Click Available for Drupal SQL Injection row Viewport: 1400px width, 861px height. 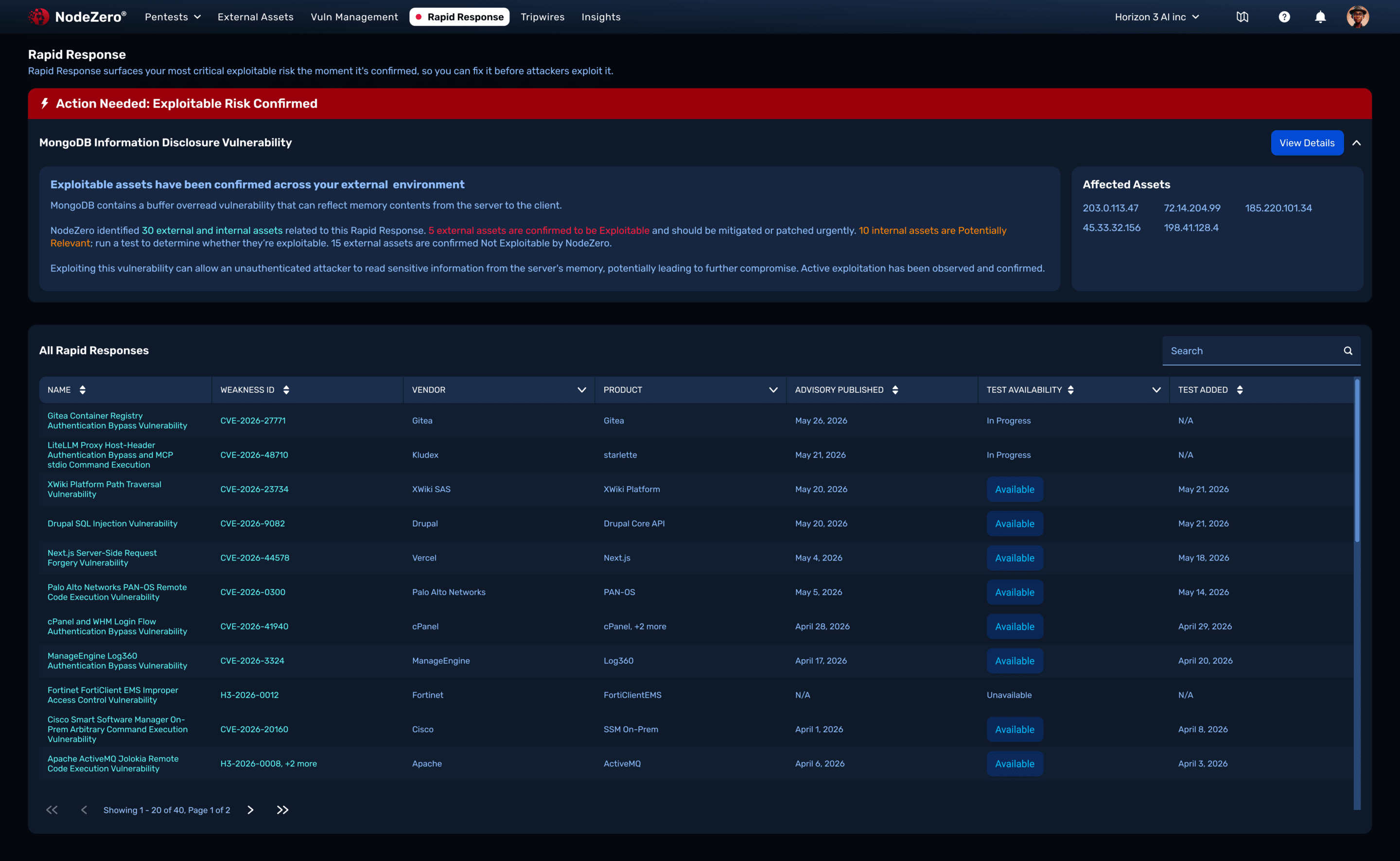[1015, 523]
